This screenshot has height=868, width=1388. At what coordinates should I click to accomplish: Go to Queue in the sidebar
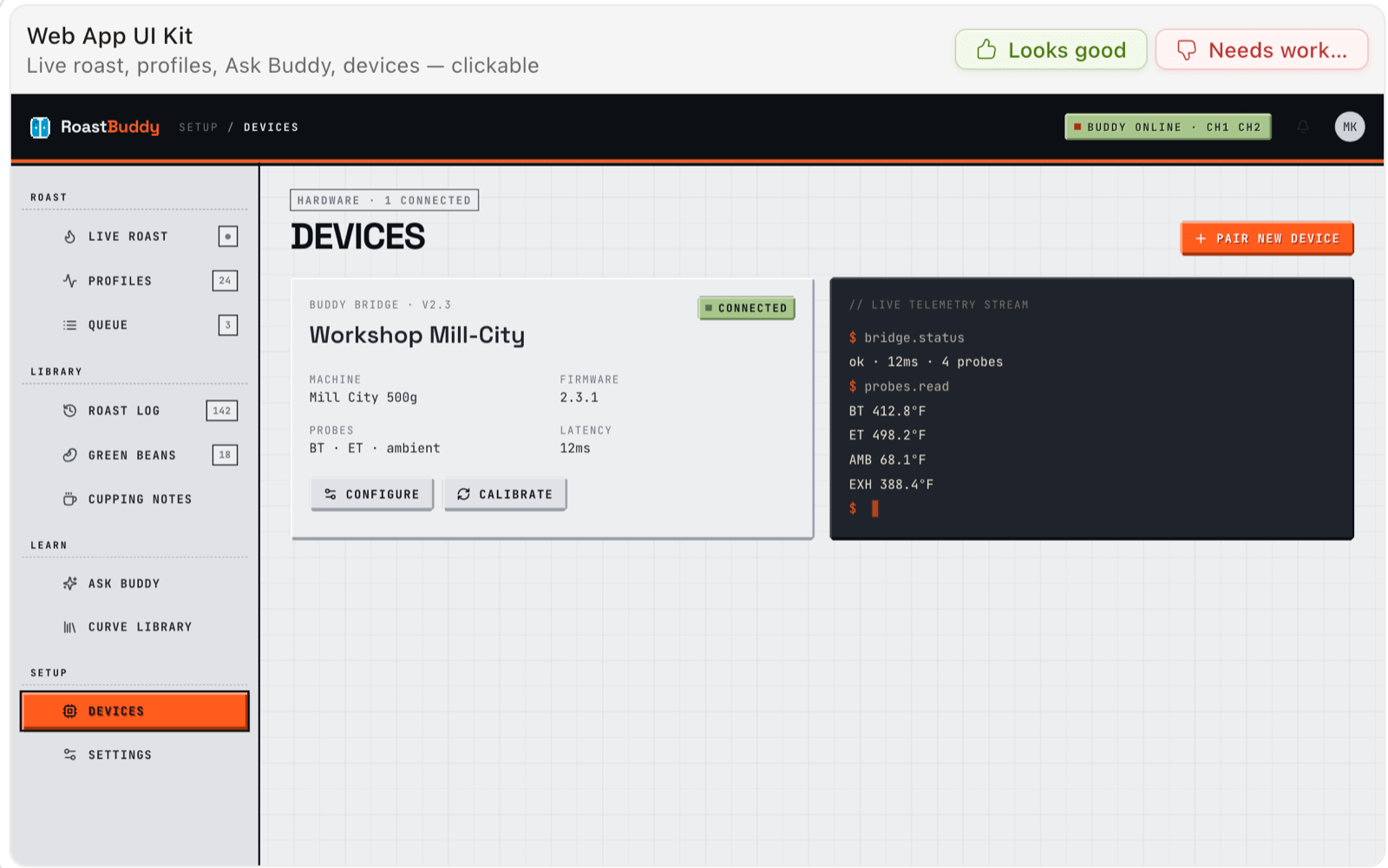134,325
